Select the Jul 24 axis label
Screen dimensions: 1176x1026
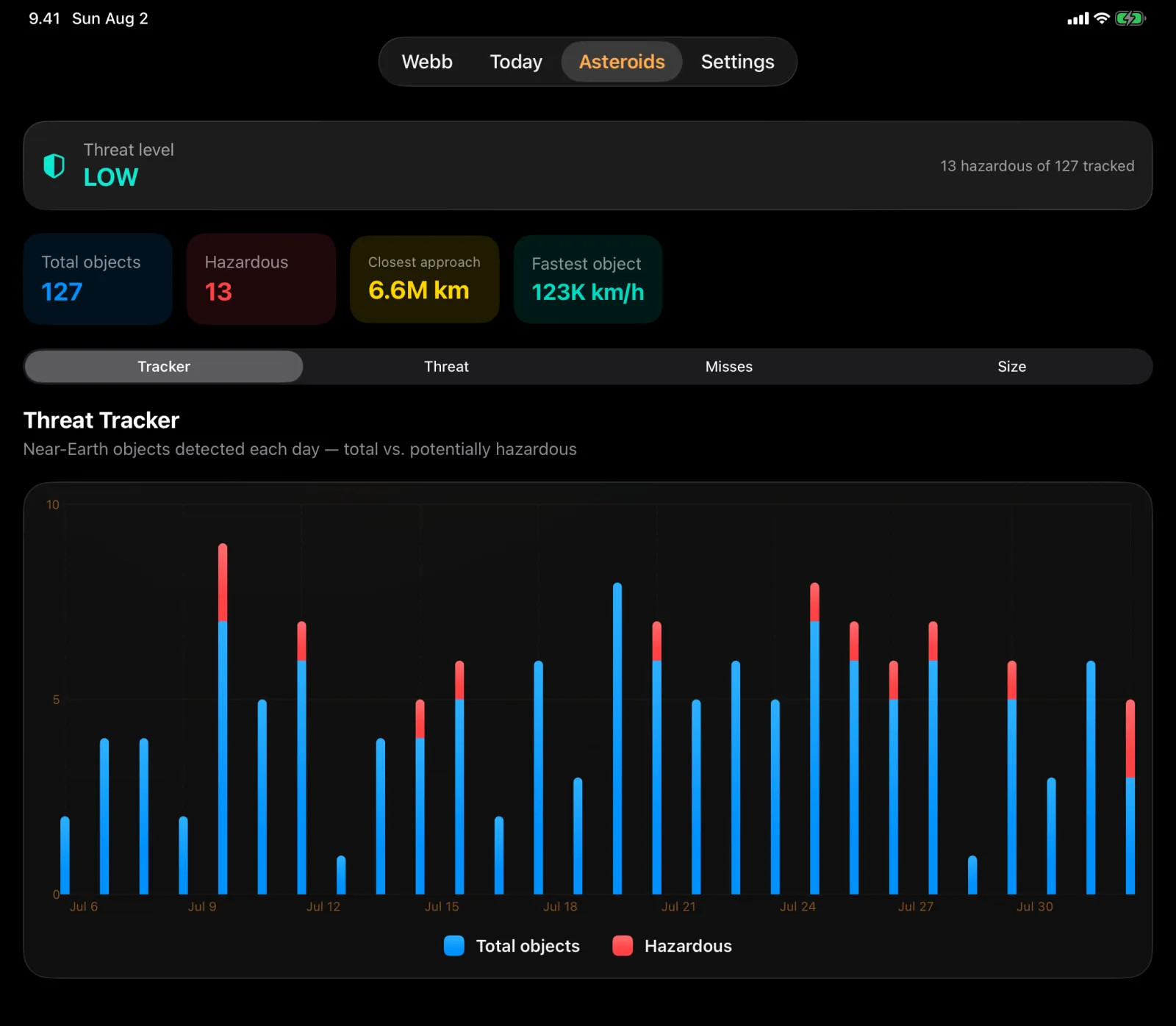(x=797, y=907)
